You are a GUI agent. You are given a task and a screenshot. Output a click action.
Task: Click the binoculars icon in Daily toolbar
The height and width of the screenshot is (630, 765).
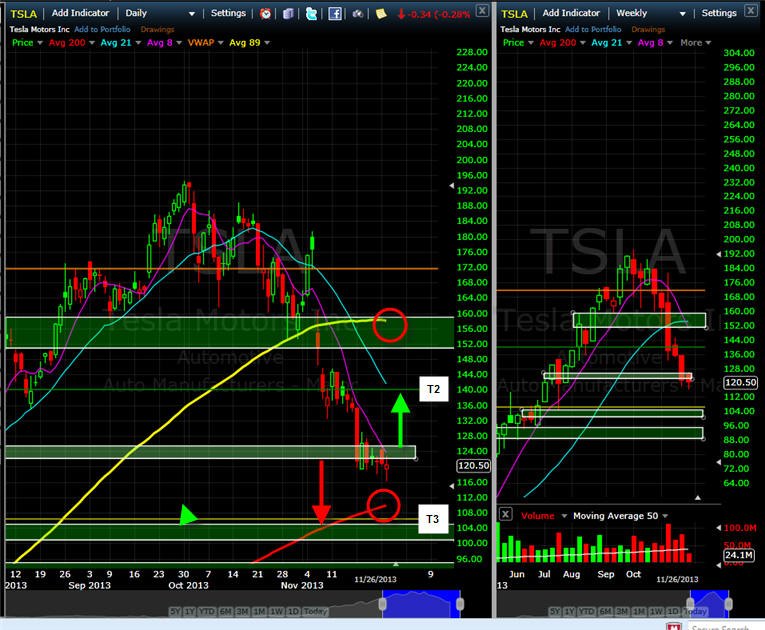tap(358, 13)
